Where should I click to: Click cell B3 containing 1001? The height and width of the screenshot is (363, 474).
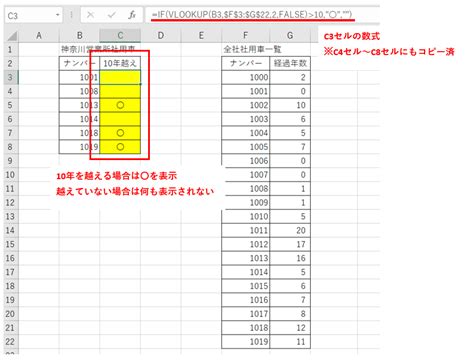point(79,77)
